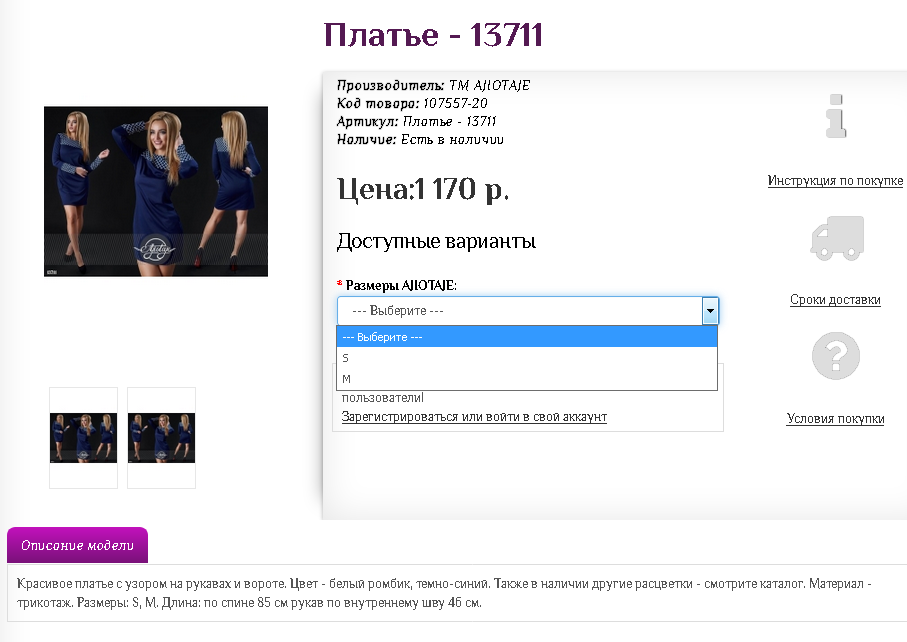Click the Производитель: TM AJIOTAJE line
The image size is (907, 642).
click(x=433, y=86)
